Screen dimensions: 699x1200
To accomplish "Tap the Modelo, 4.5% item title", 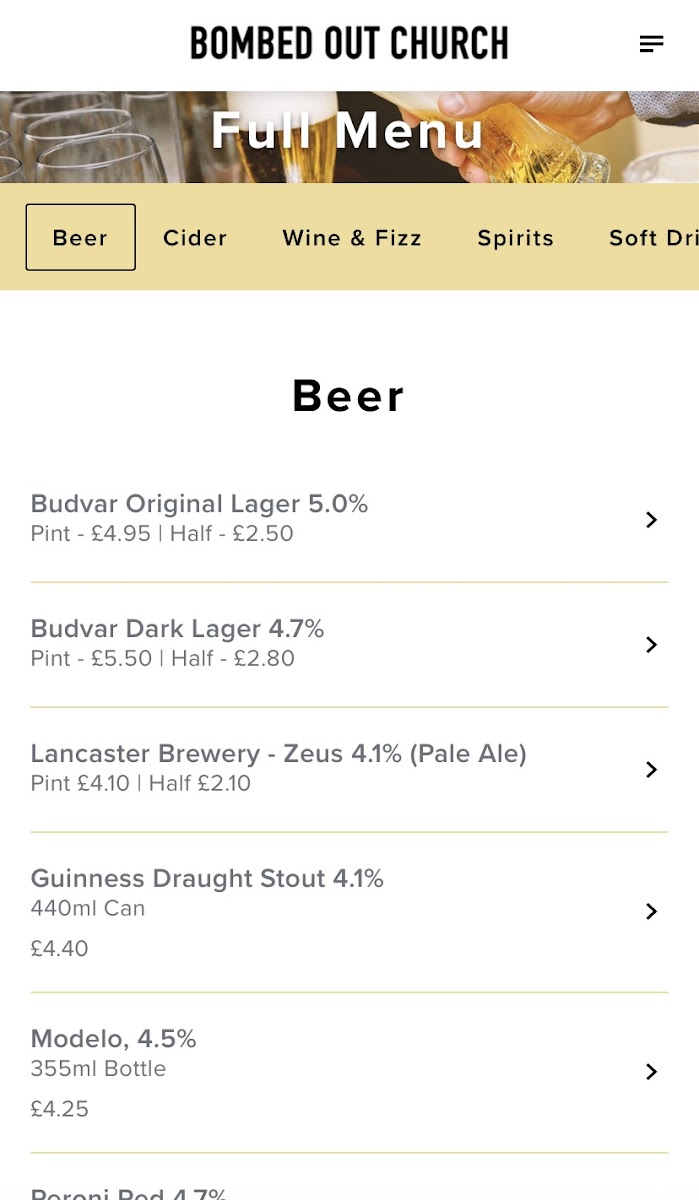I will point(113,1039).
